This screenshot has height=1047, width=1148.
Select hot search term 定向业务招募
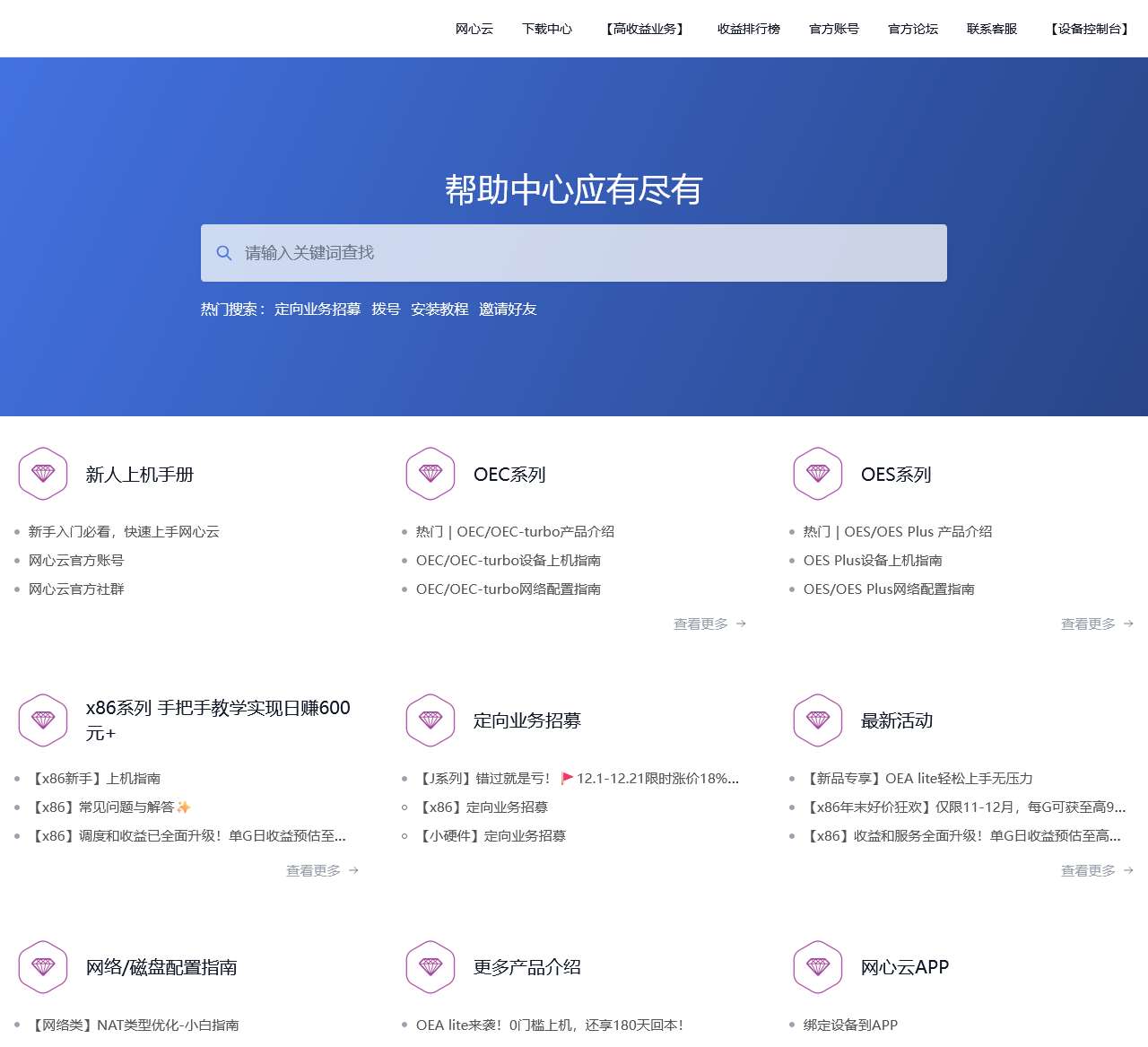317,310
